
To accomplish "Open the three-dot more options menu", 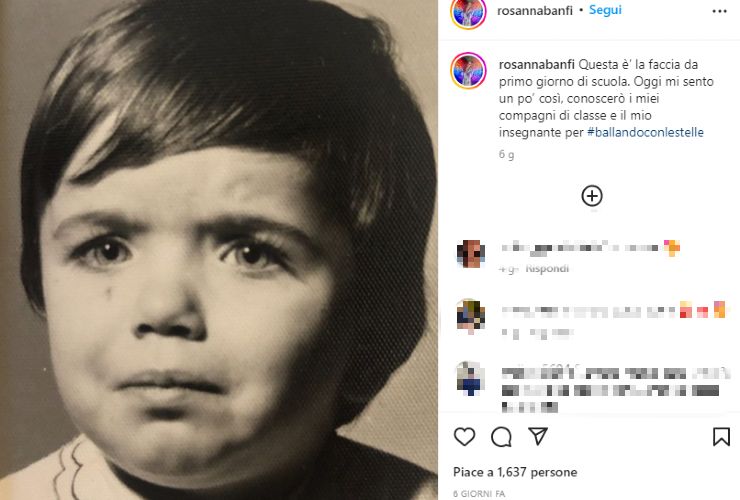I will pyautogui.click(x=719, y=11).
